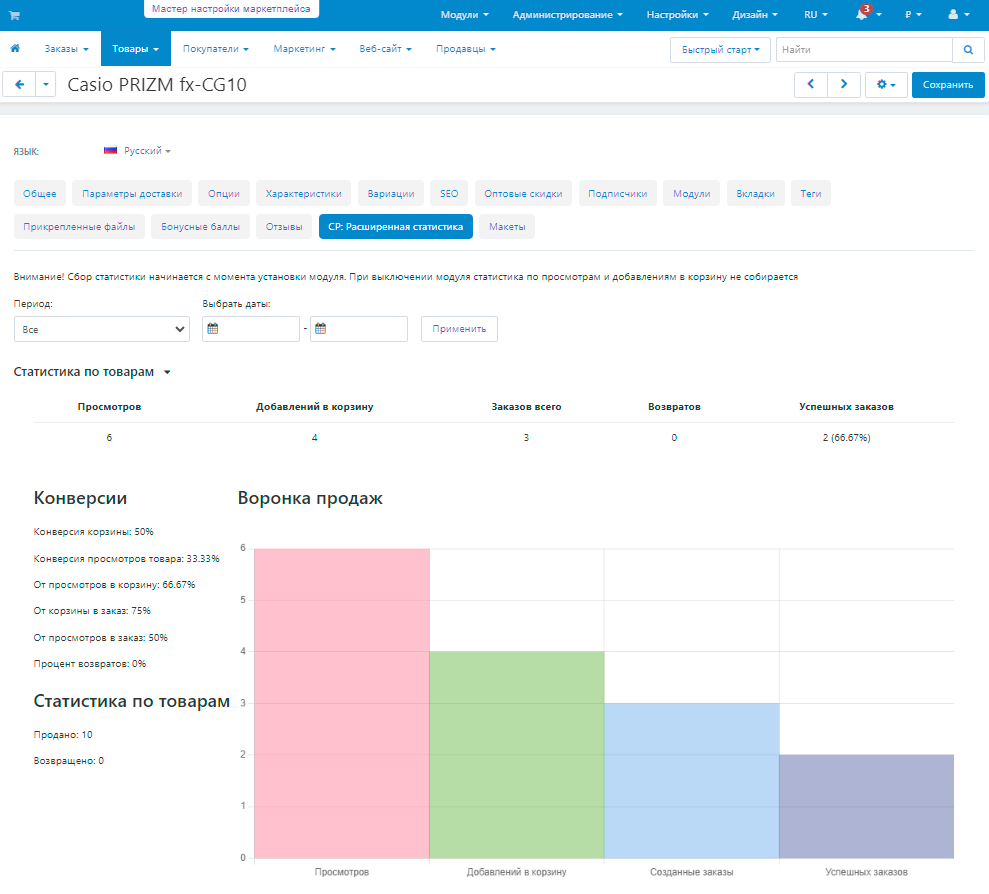Image resolution: width=989 pixels, height=894 pixels.
Task: Expand the Период dropdown
Action: pyautogui.click(x=102, y=329)
